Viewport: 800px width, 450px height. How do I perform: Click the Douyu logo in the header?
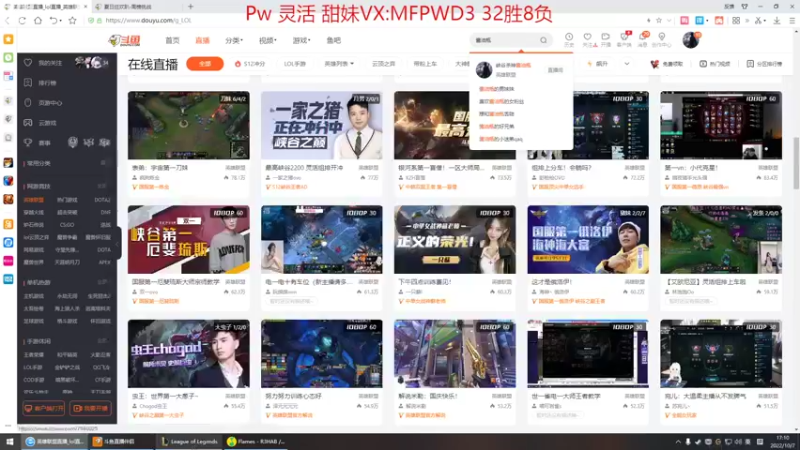(124, 40)
